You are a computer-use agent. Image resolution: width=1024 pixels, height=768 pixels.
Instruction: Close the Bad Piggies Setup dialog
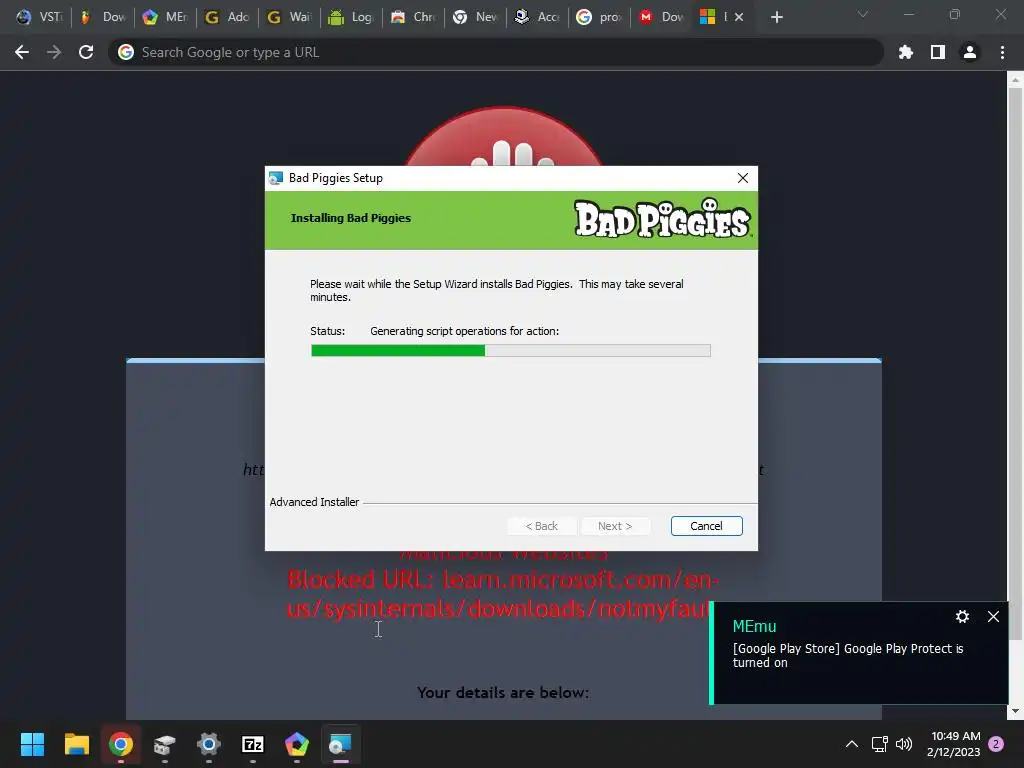click(743, 178)
